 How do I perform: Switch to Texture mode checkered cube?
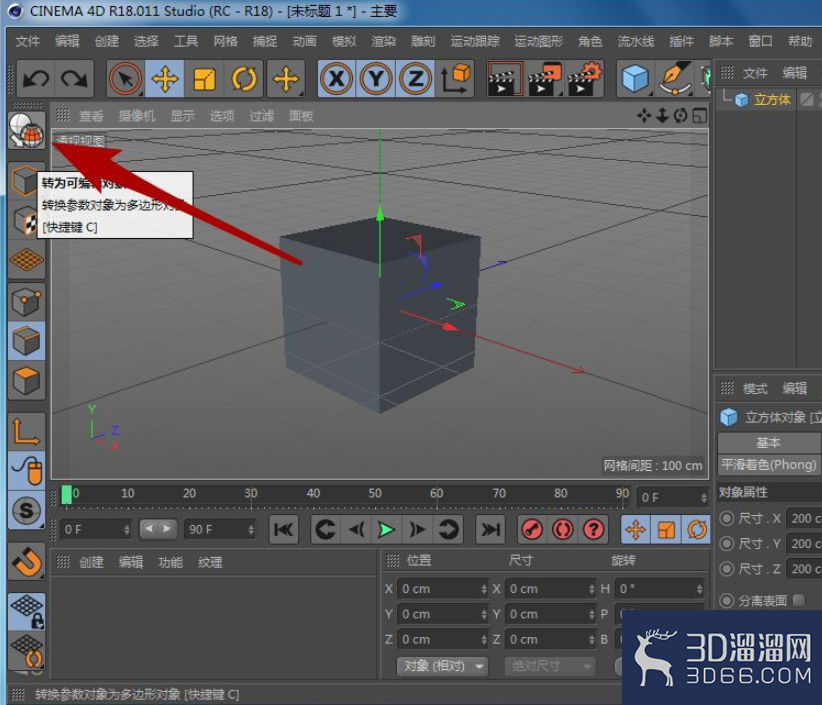23,220
